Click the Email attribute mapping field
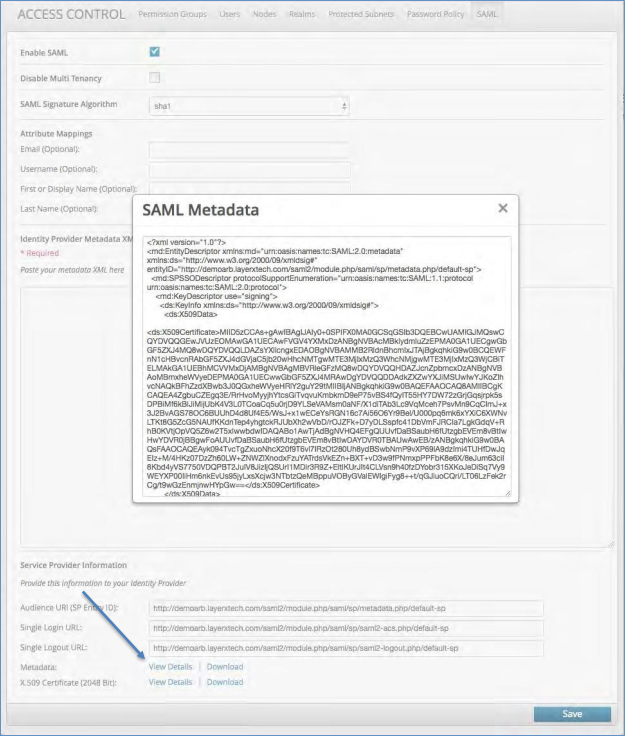Image resolution: width=625 pixels, height=736 pixels. 248,151
